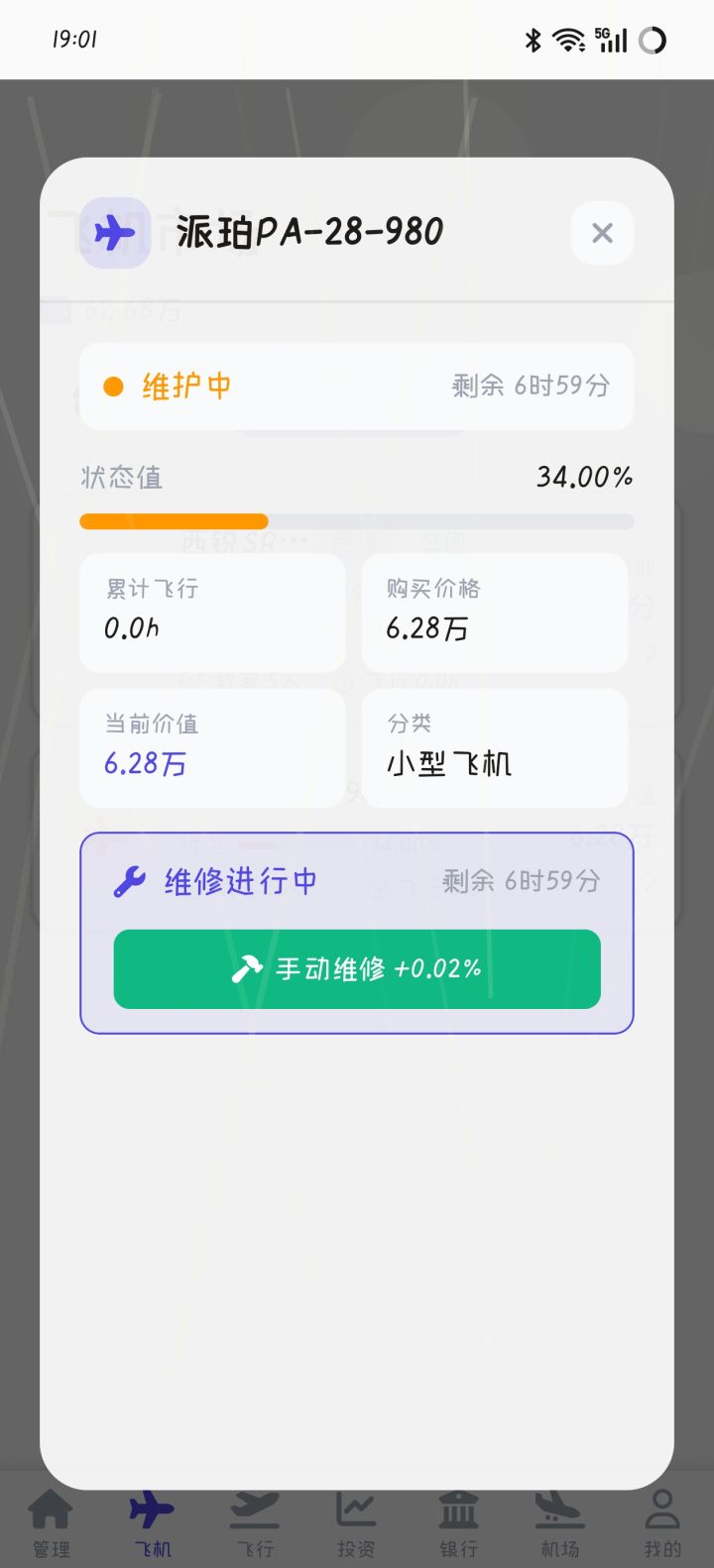Tap the 累计飞行 0.0h card
Viewport: 714px width, 1568px height.
pos(212,612)
